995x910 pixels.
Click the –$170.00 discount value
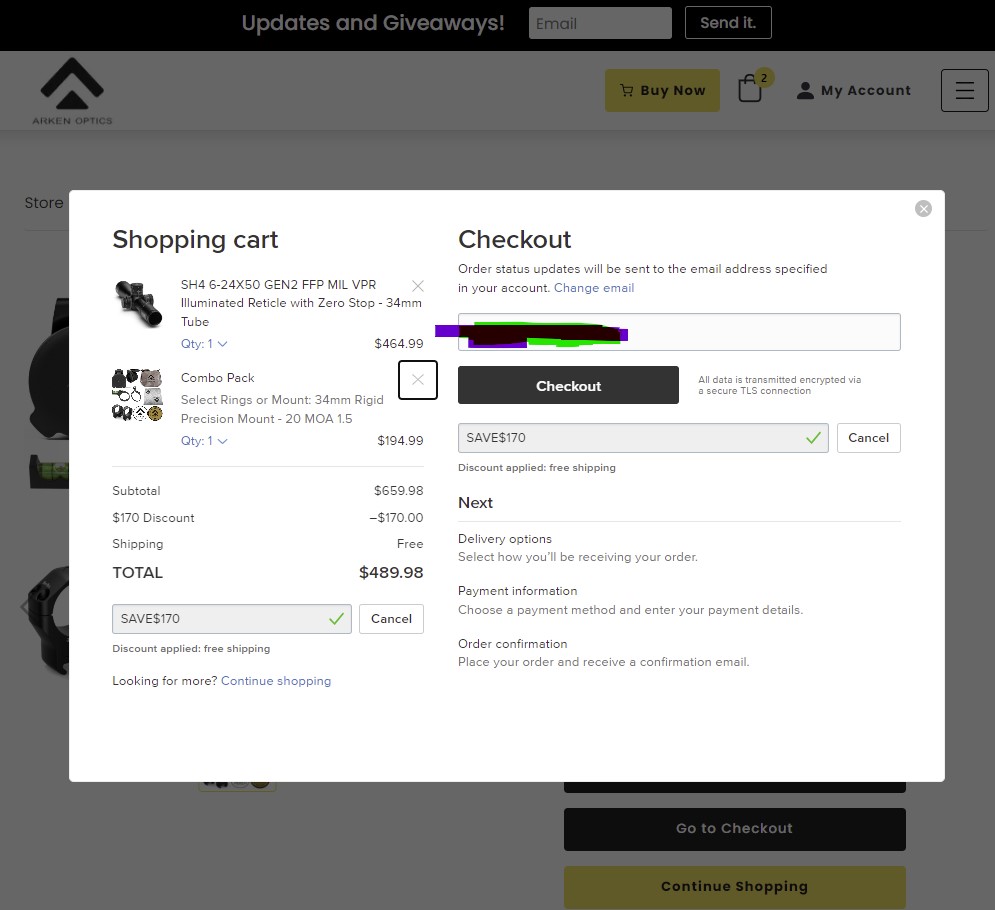tap(396, 518)
